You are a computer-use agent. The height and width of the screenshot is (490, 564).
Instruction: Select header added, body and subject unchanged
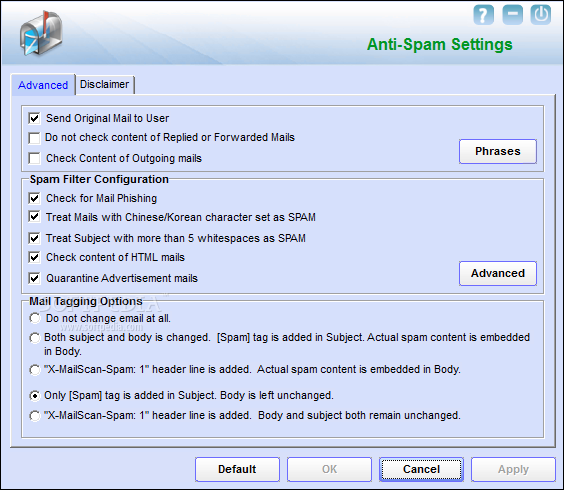(x=35, y=416)
